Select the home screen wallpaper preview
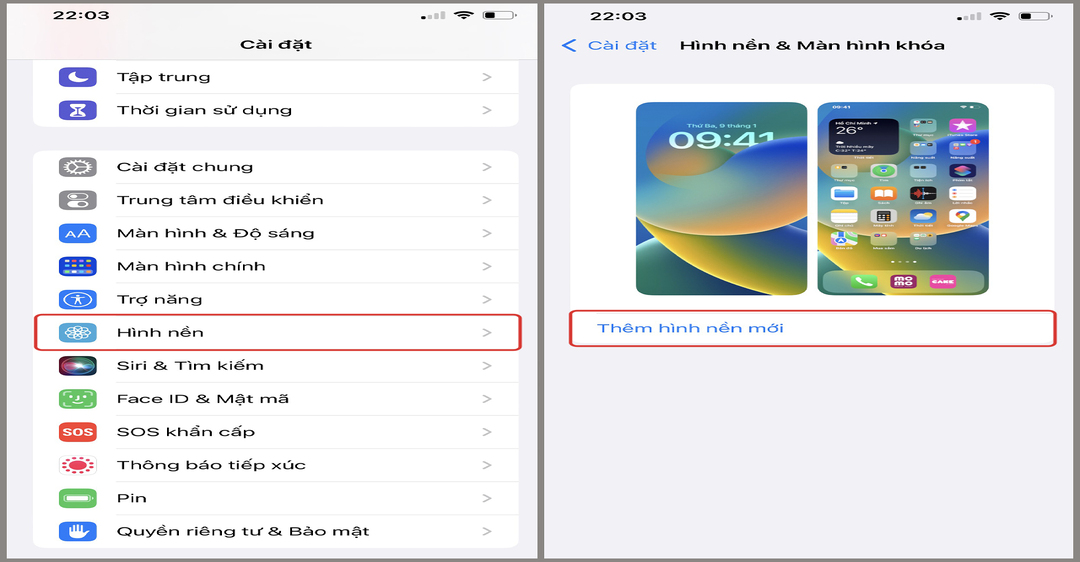The width and height of the screenshot is (1080, 562). [x=903, y=198]
